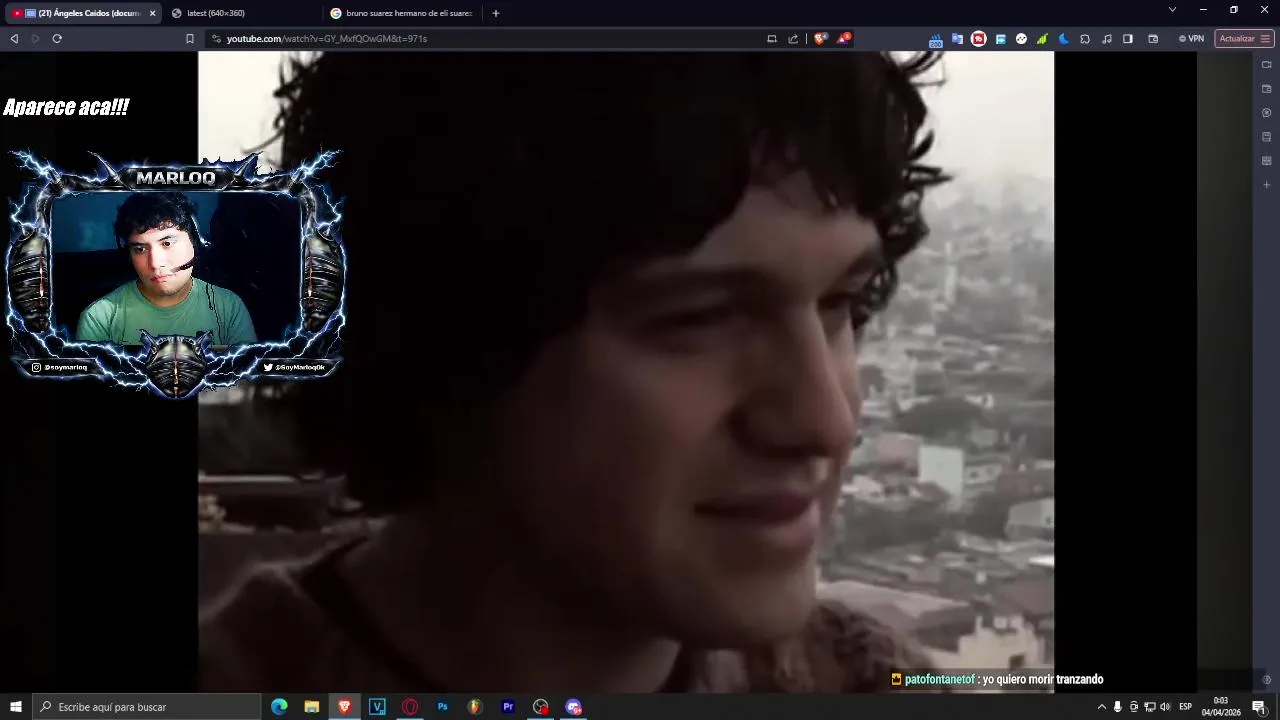Open the browser hamburger menu
This screenshot has width=1280, height=720.
1265,39
